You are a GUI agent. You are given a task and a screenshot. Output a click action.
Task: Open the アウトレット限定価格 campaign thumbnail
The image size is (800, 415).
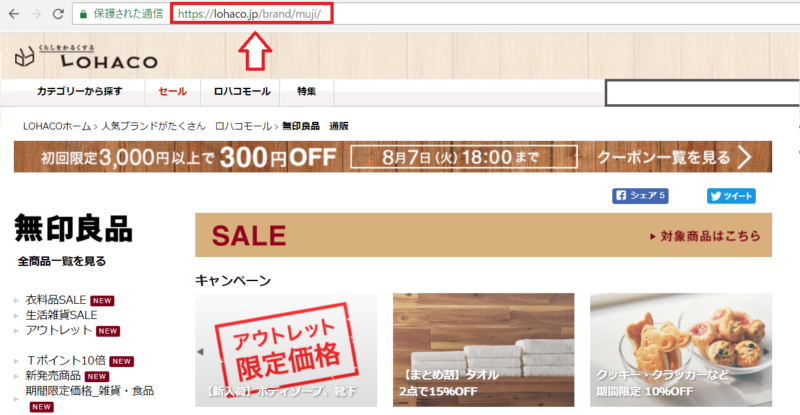coord(286,350)
